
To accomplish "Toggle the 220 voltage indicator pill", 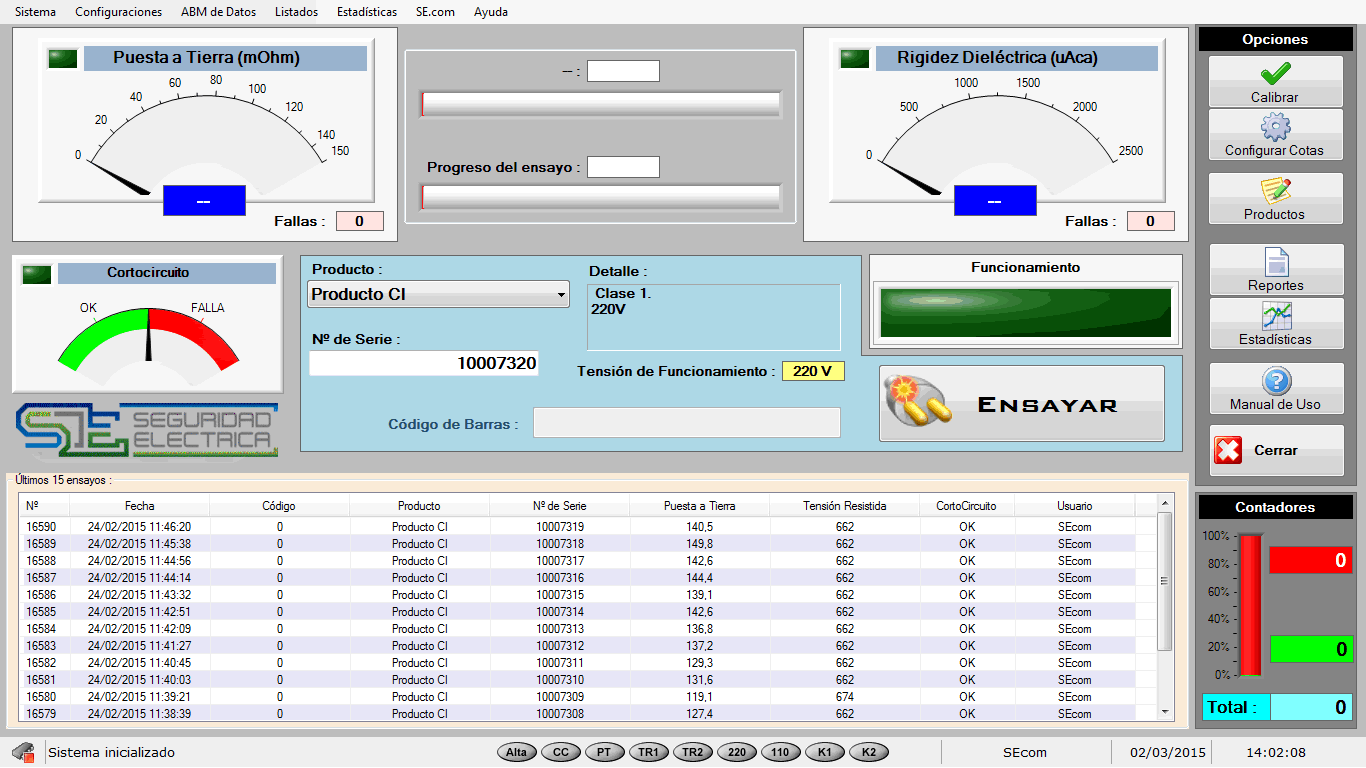I will [x=736, y=752].
